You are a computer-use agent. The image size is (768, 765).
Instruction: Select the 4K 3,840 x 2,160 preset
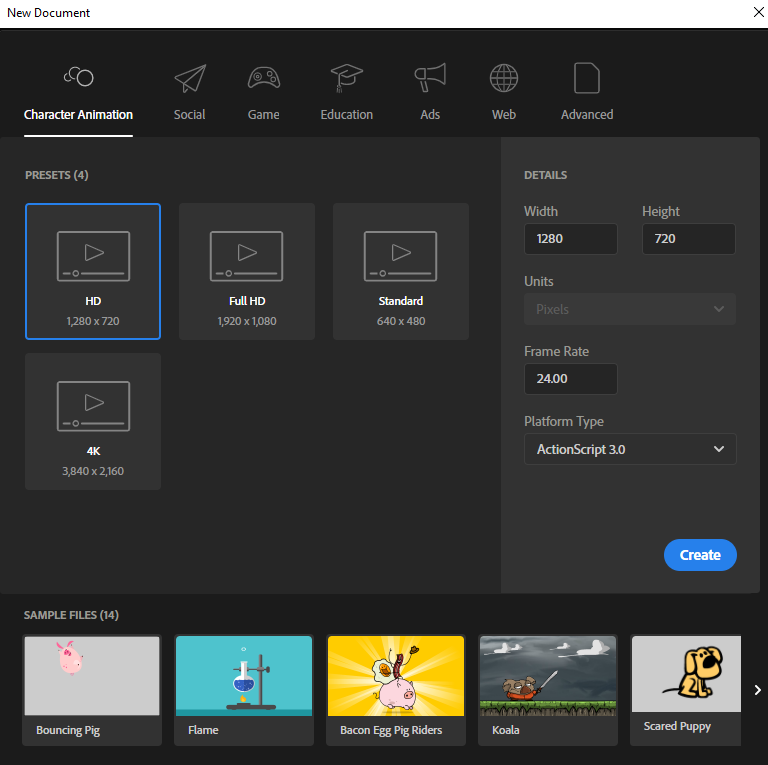point(93,421)
